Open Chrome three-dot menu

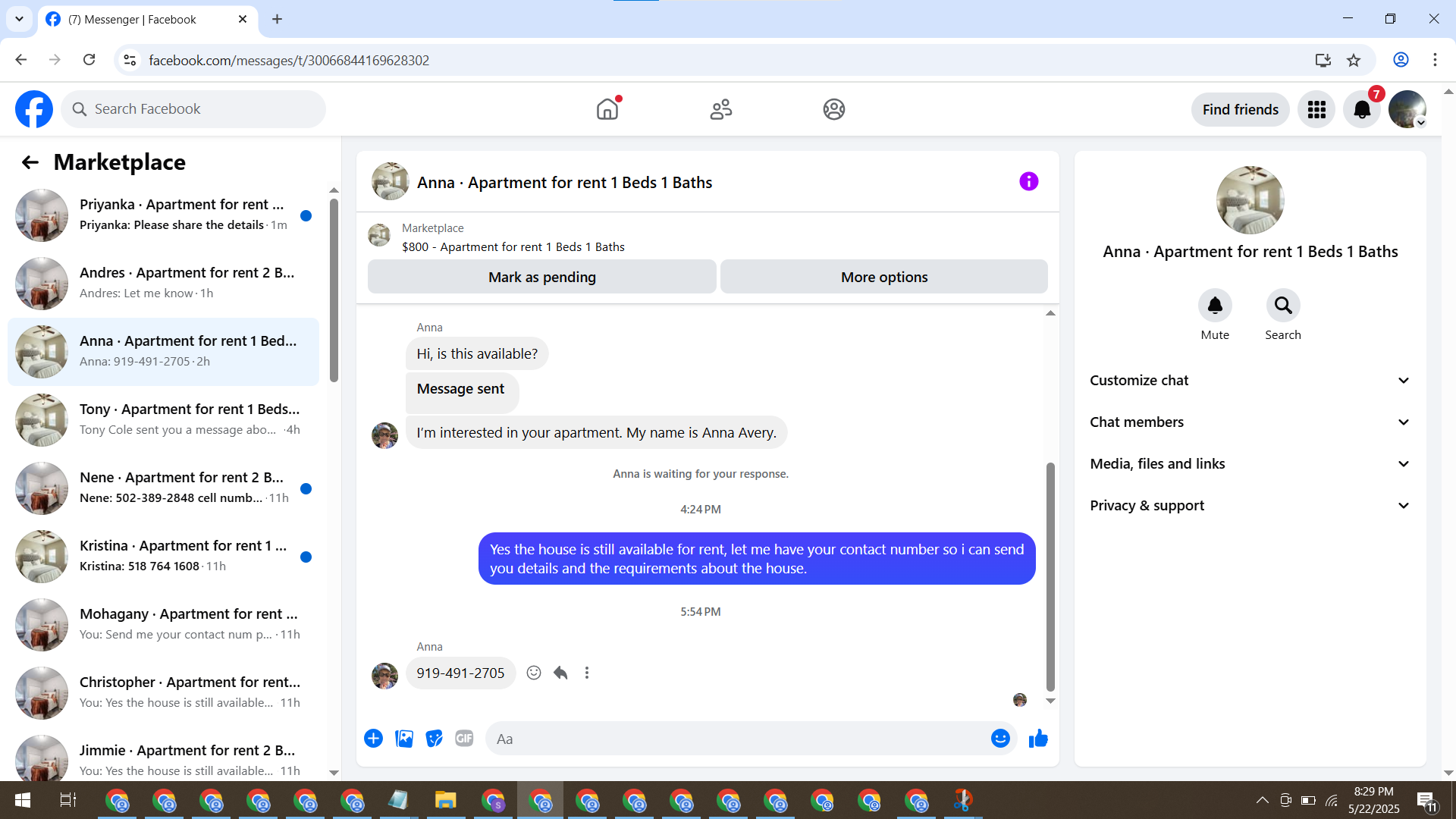tap(1435, 60)
